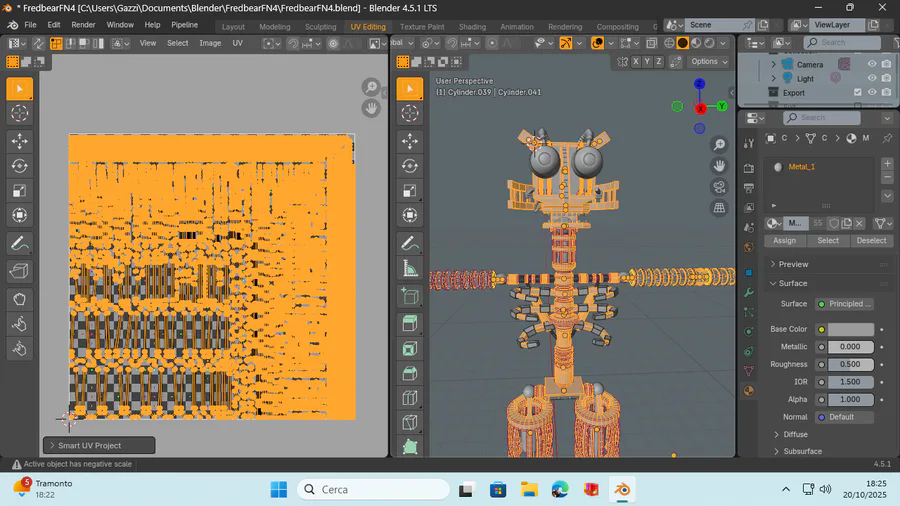The height and width of the screenshot is (506, 900).
Task: Expand the Subsurface section
Action: click(802, 451)
